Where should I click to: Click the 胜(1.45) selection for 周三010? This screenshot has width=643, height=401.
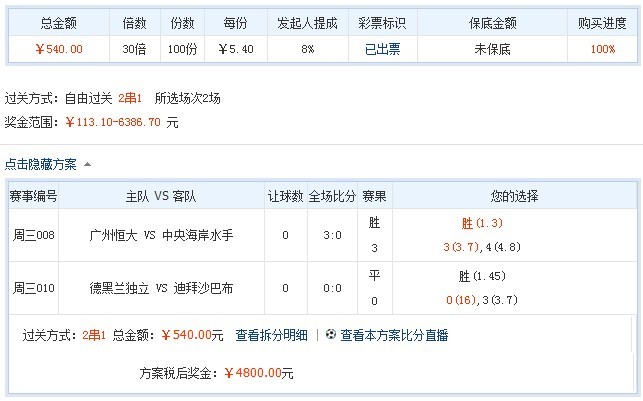point(482,276)
